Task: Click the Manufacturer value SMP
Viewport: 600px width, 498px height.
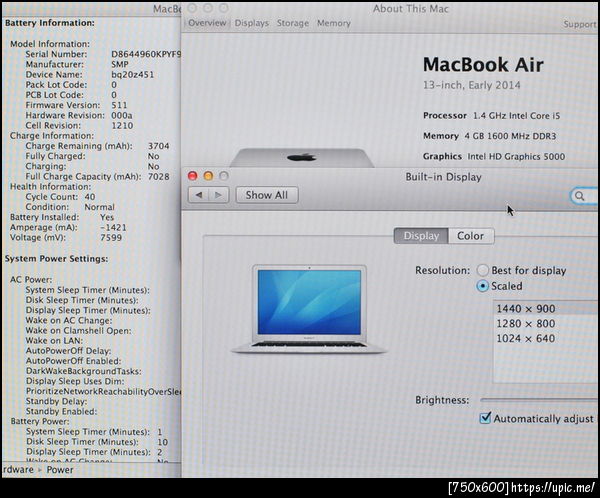Action: pos(120,64)
